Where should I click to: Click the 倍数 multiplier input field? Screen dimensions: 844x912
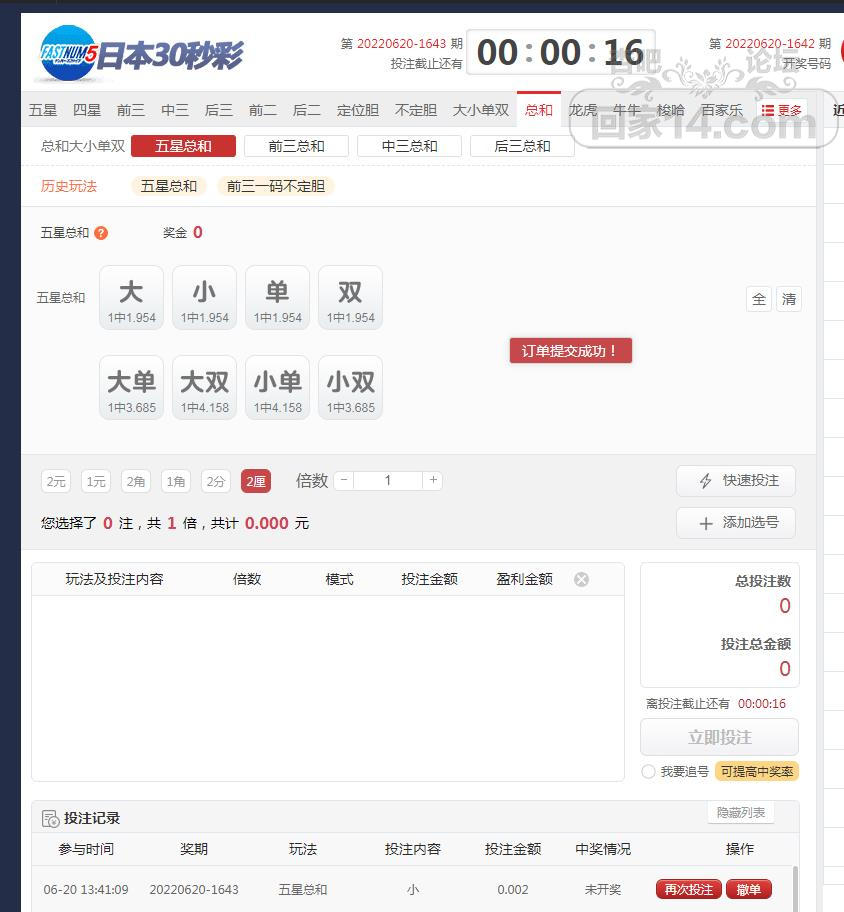pyautogui.click(x=388, y=480)
